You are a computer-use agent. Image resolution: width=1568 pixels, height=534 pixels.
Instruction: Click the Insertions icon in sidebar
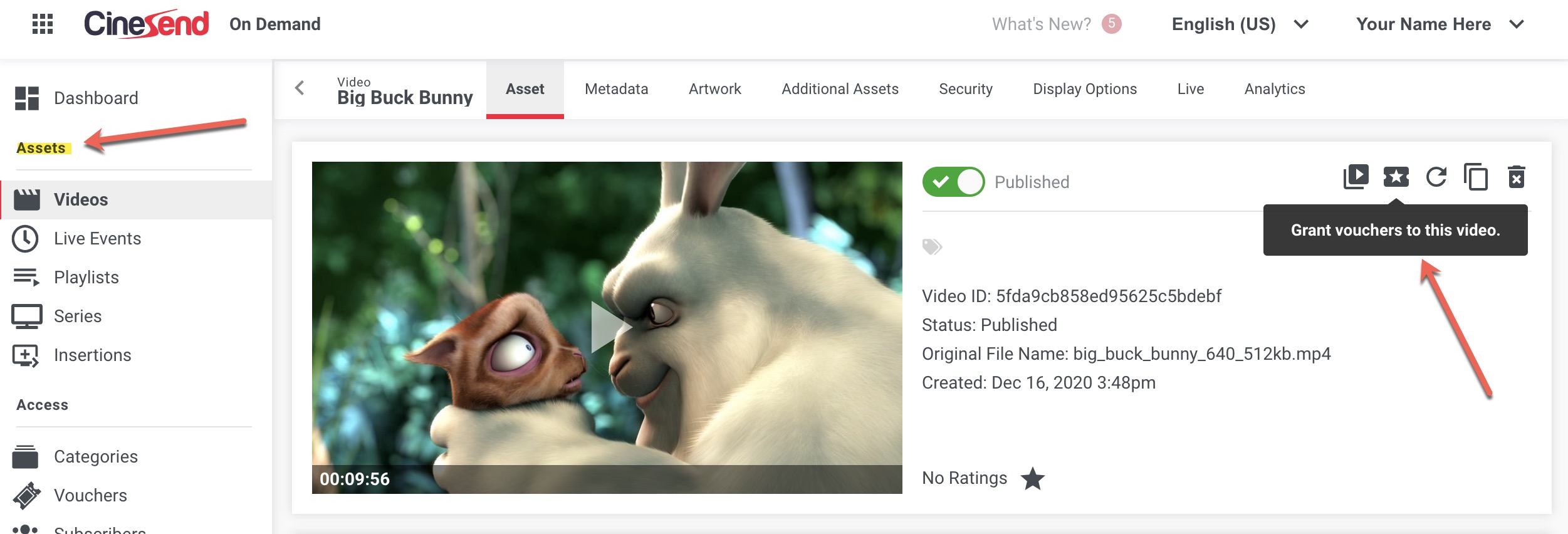26,355
